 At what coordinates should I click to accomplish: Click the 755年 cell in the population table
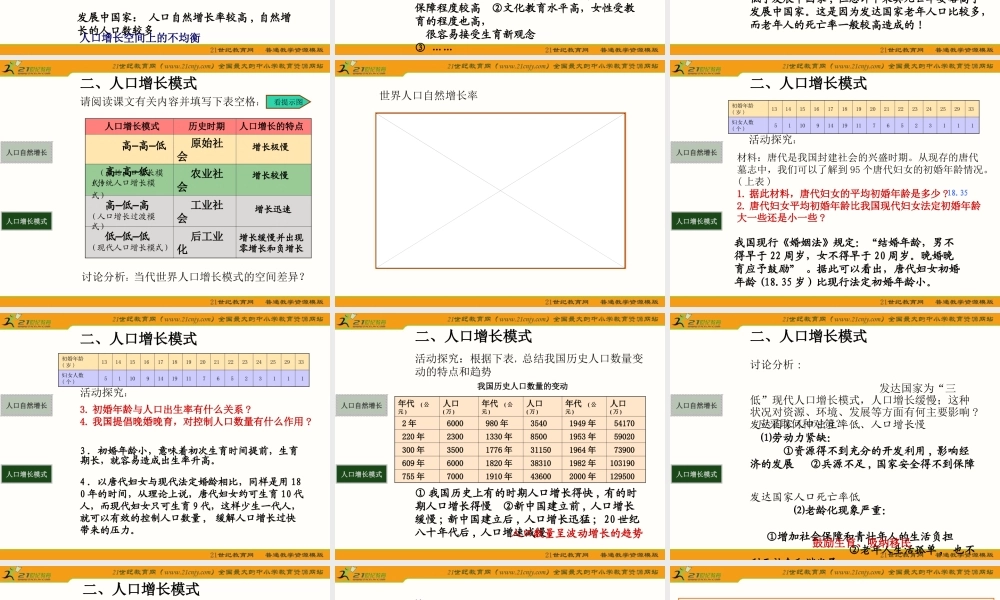coord(416,476)
